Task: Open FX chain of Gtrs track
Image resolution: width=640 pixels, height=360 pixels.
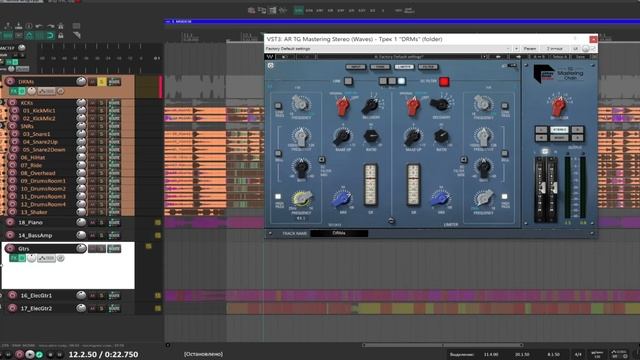Action: coord(14,258)
